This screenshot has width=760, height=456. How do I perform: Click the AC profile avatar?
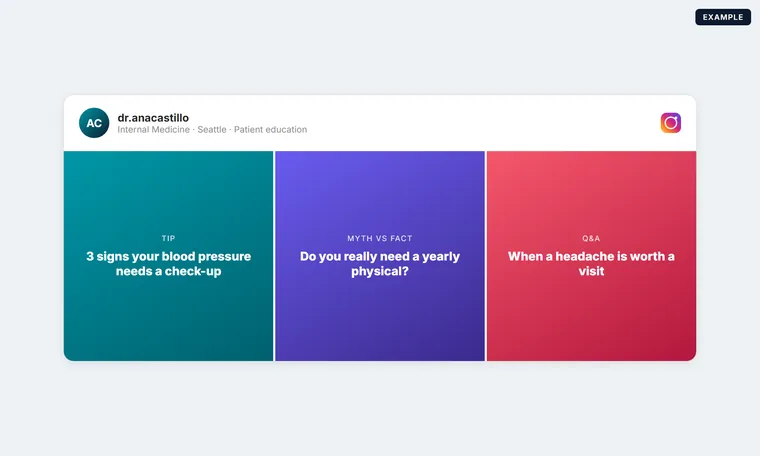[x=94, y=123]
